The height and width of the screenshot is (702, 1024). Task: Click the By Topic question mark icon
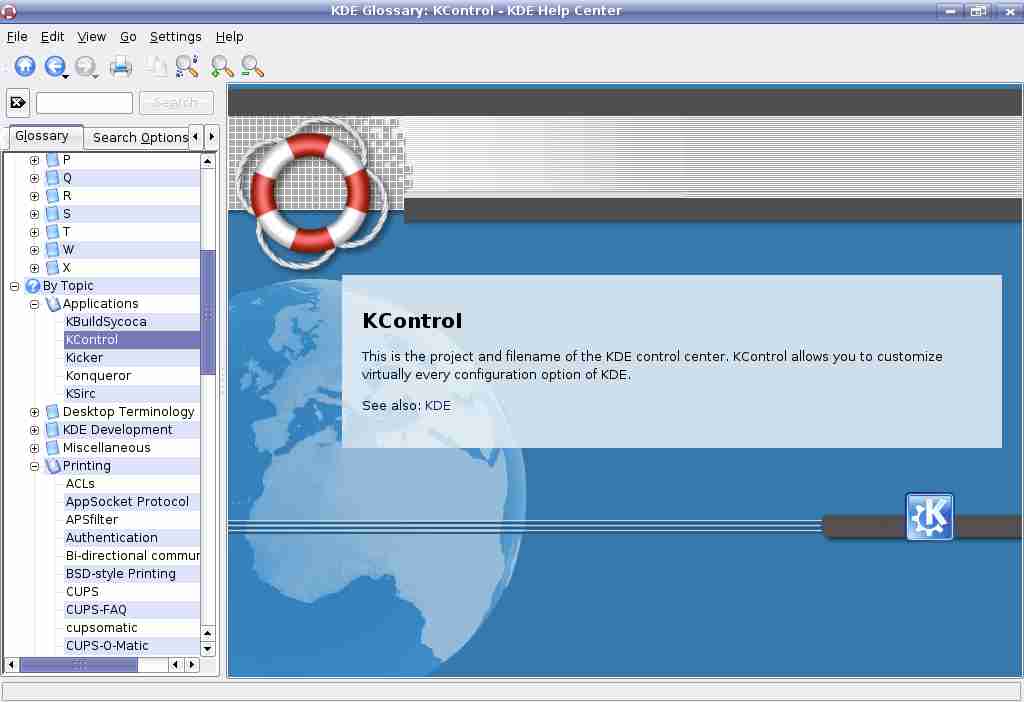(33, 285)
